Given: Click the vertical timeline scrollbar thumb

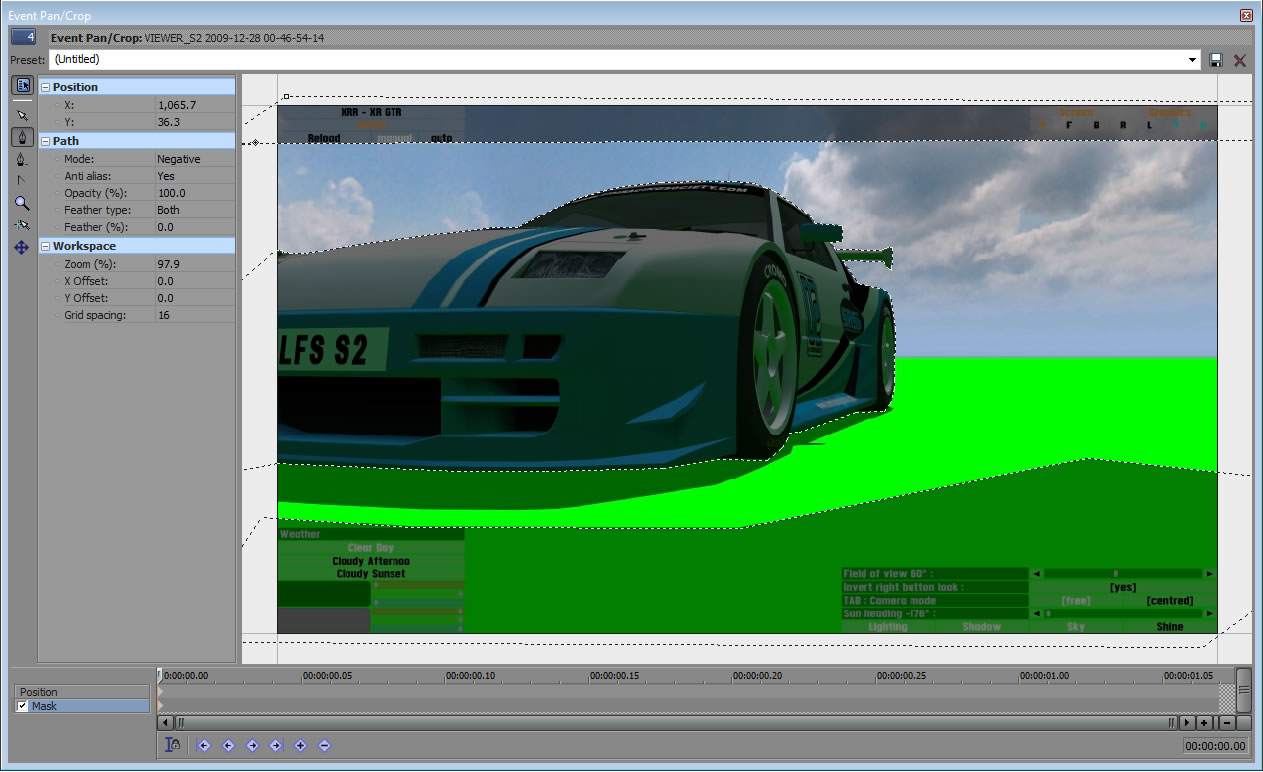Looking at the screenshot, I should coord(1244,690).
